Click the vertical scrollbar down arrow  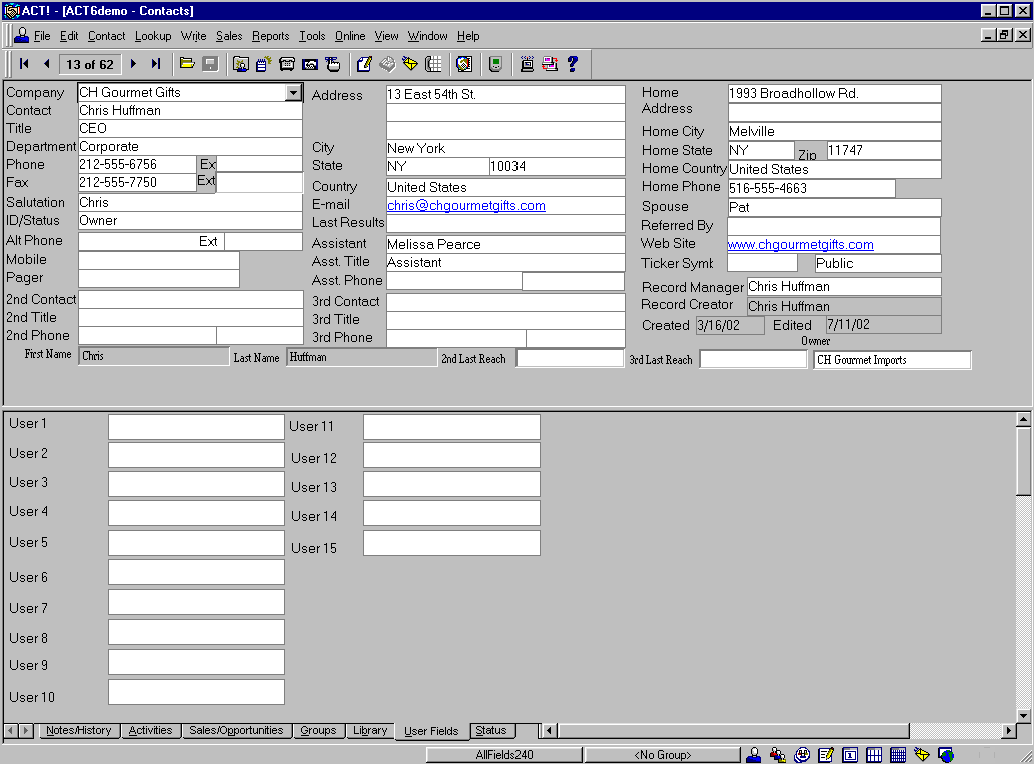pyautogui.click(x=1023, y=715)
